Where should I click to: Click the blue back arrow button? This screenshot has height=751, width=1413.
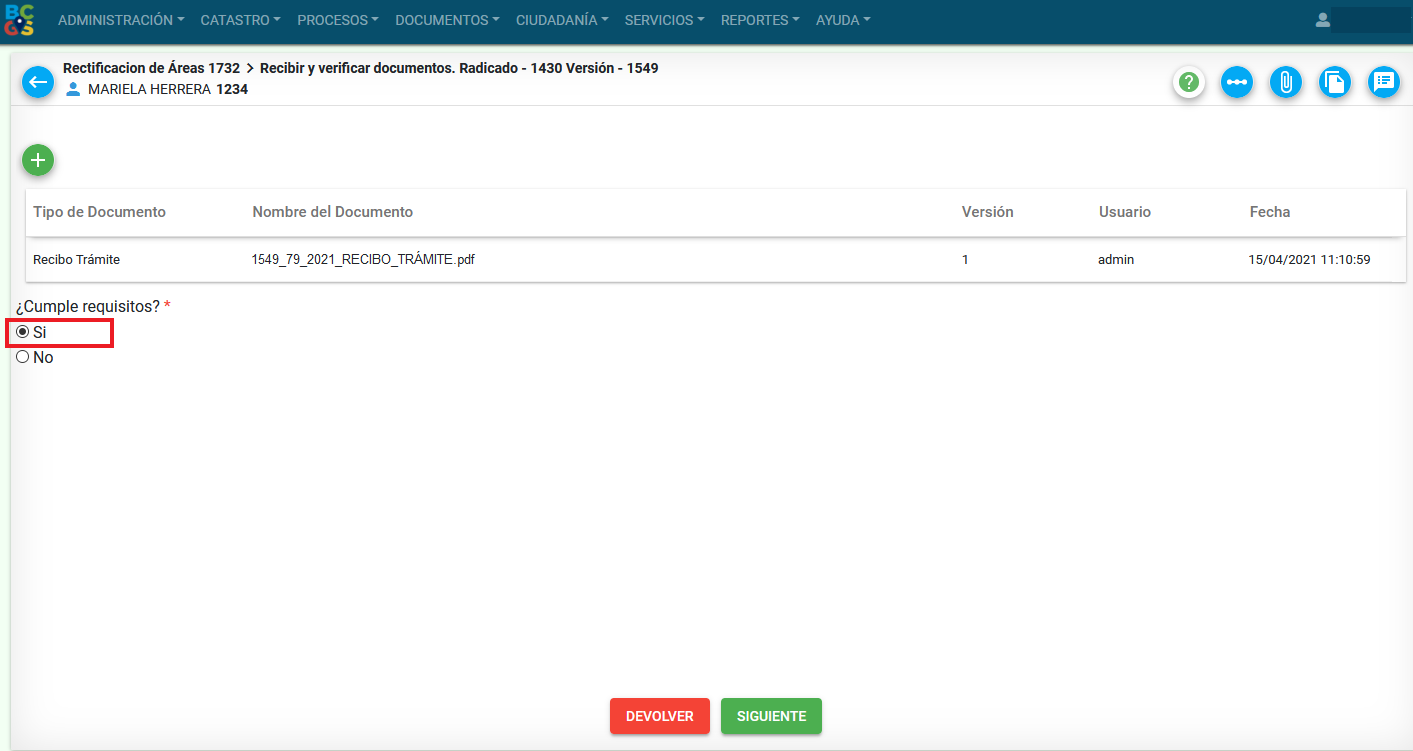[x=38, y=82]
